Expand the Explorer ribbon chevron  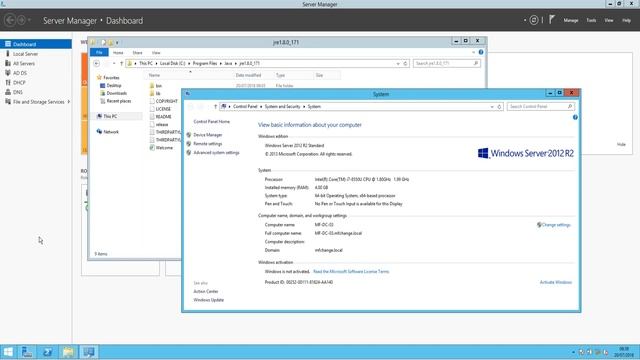pyautogui.click(x=473, y=52)
